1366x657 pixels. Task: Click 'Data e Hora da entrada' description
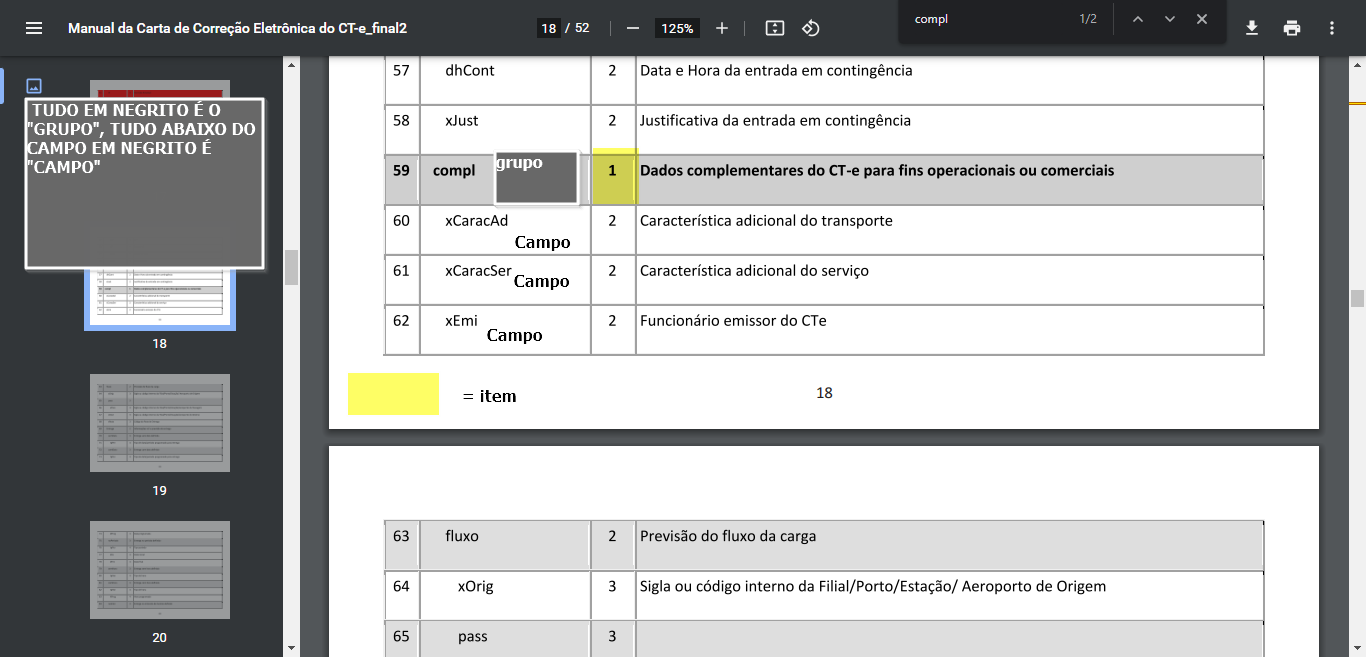(x=776, y=71)
